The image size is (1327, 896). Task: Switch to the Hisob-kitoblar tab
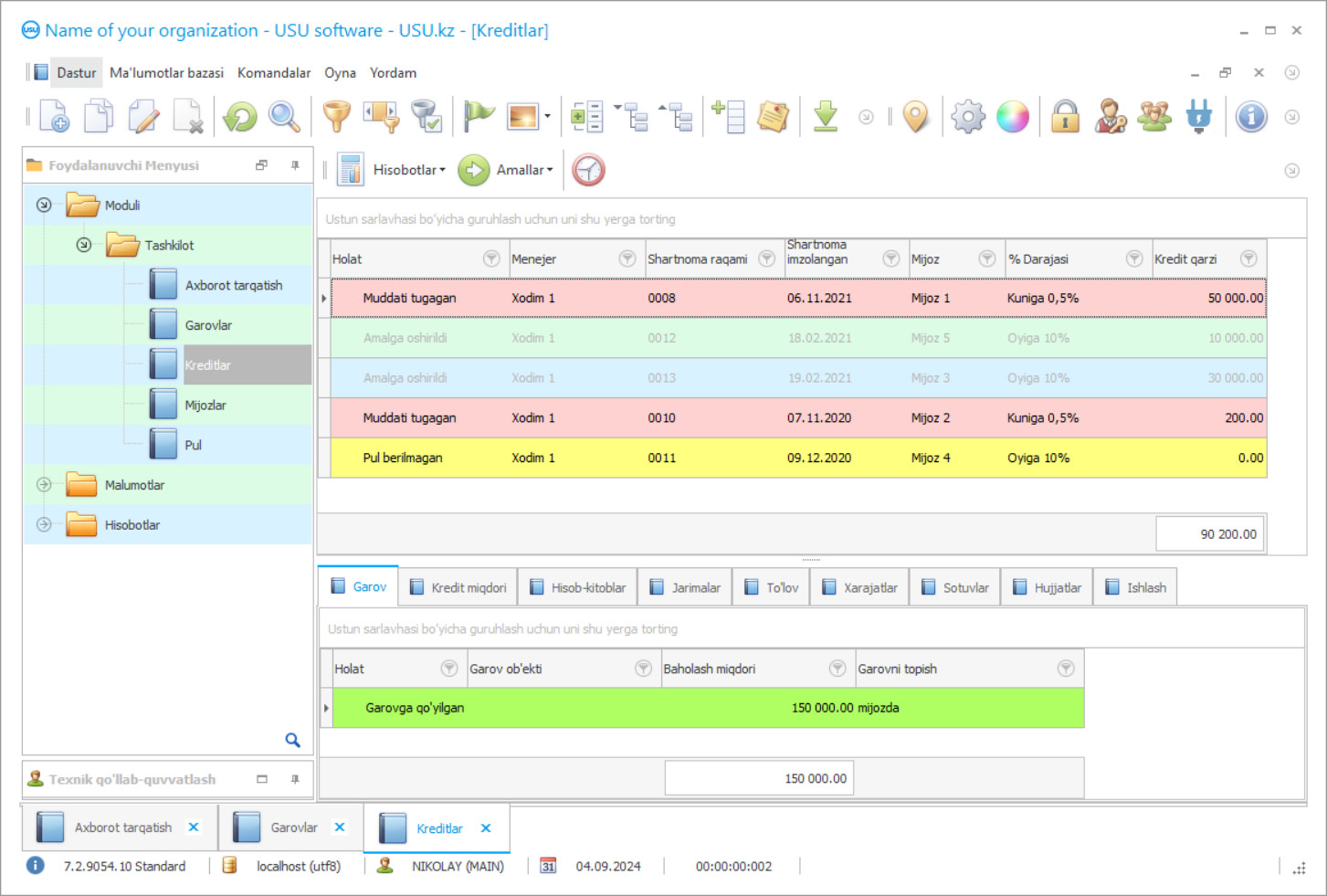click(x=578, y=587)
